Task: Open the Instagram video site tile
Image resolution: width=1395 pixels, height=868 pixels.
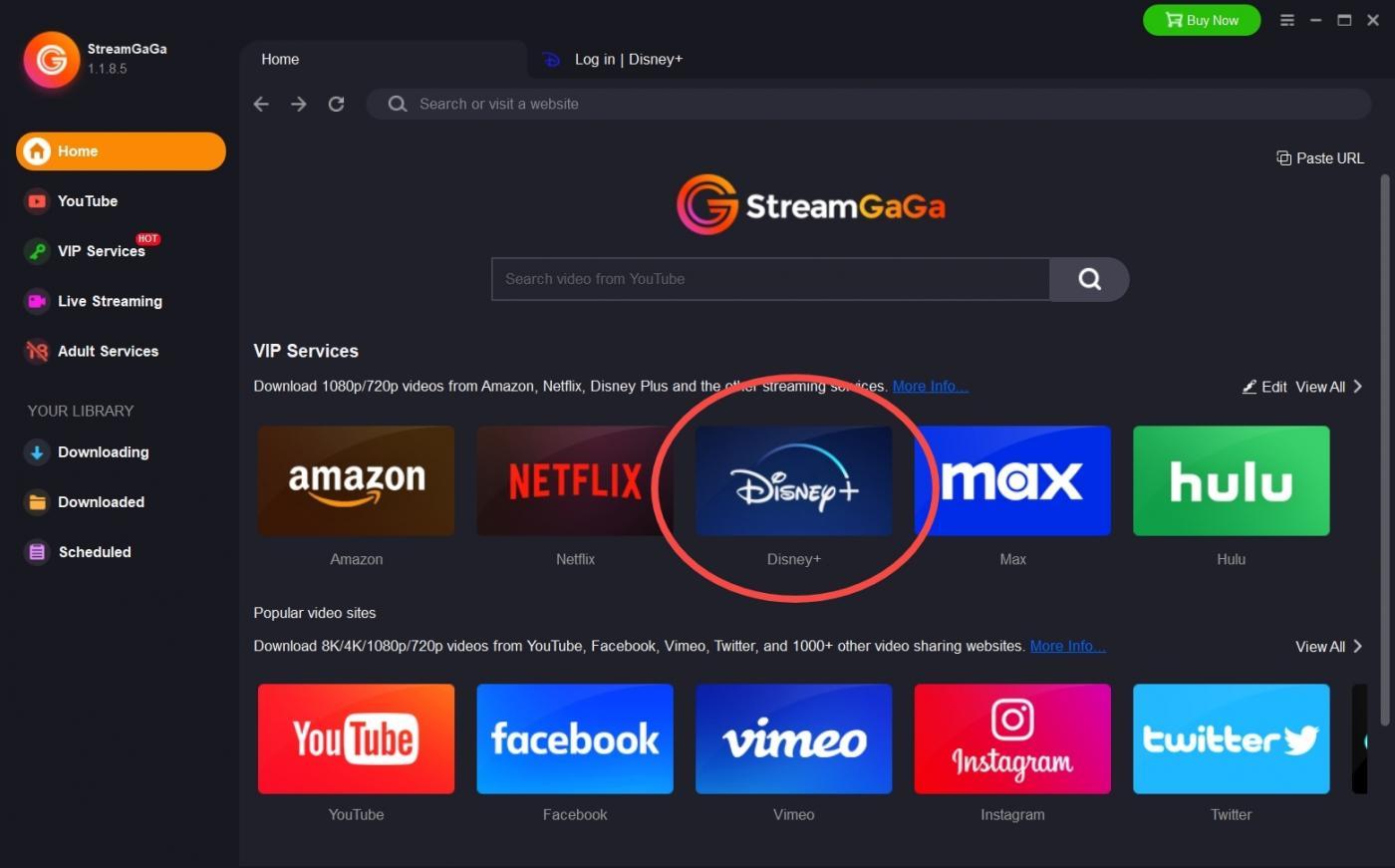Action: click(x=1012, y=739)
